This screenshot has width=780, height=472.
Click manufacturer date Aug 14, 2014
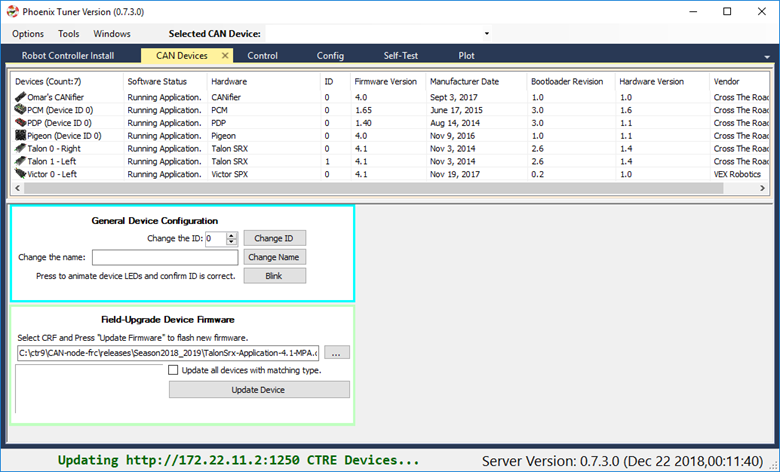point(455,123)
